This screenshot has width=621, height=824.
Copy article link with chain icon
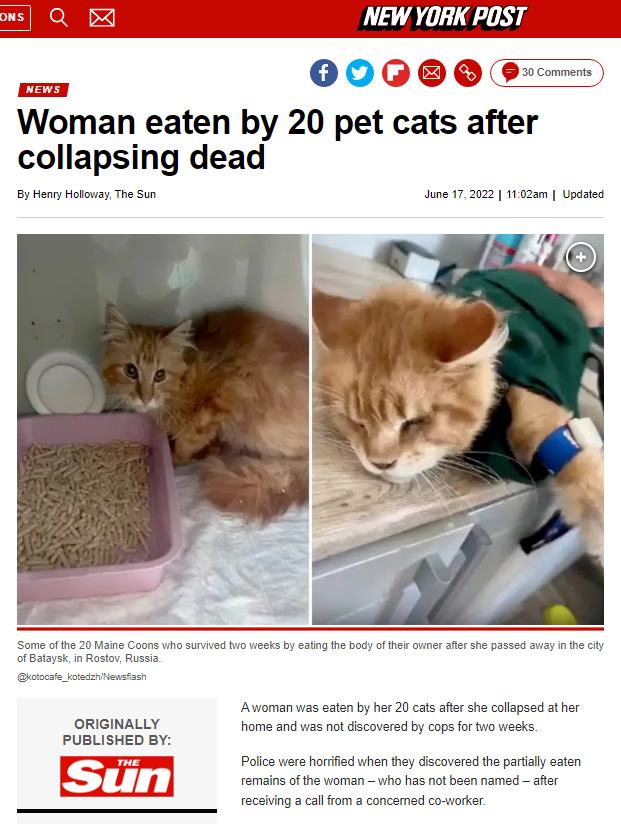pyautogui.click(x=468, y=73)
